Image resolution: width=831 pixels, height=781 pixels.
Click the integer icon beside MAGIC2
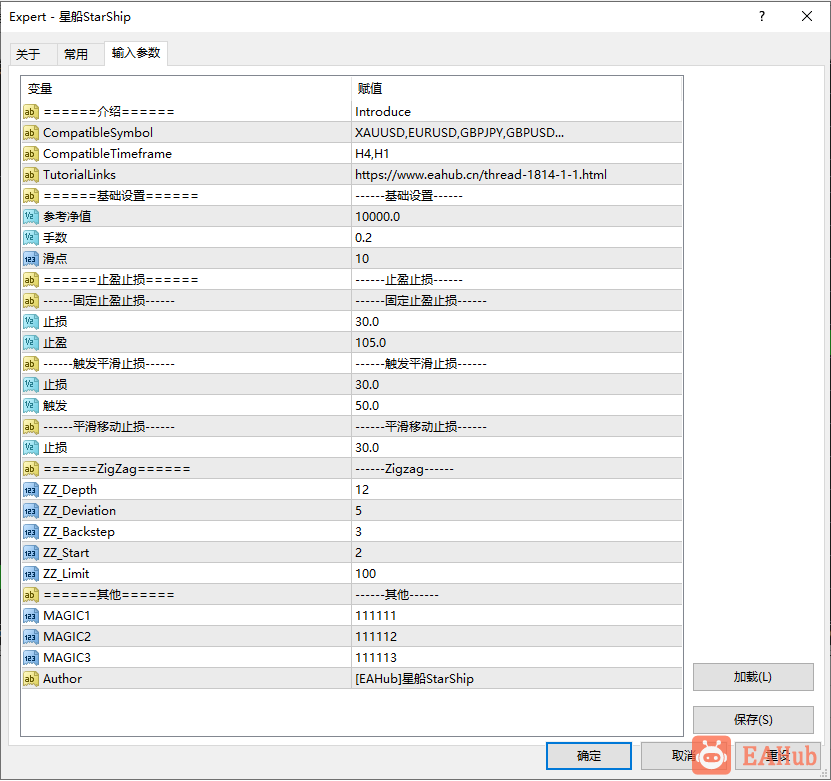tap(31, 637)
